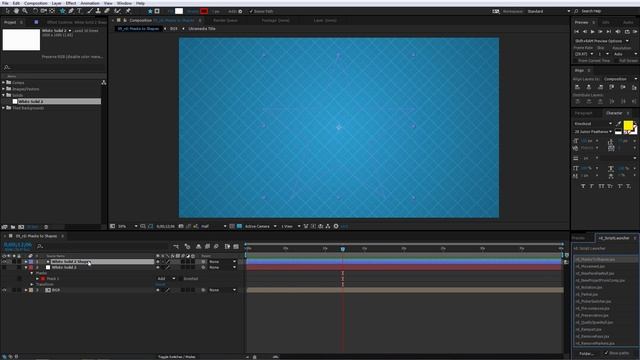The image size is (640, 360).
Task: Select the Pan Behind anchor point tool
Action: [52, 11]
